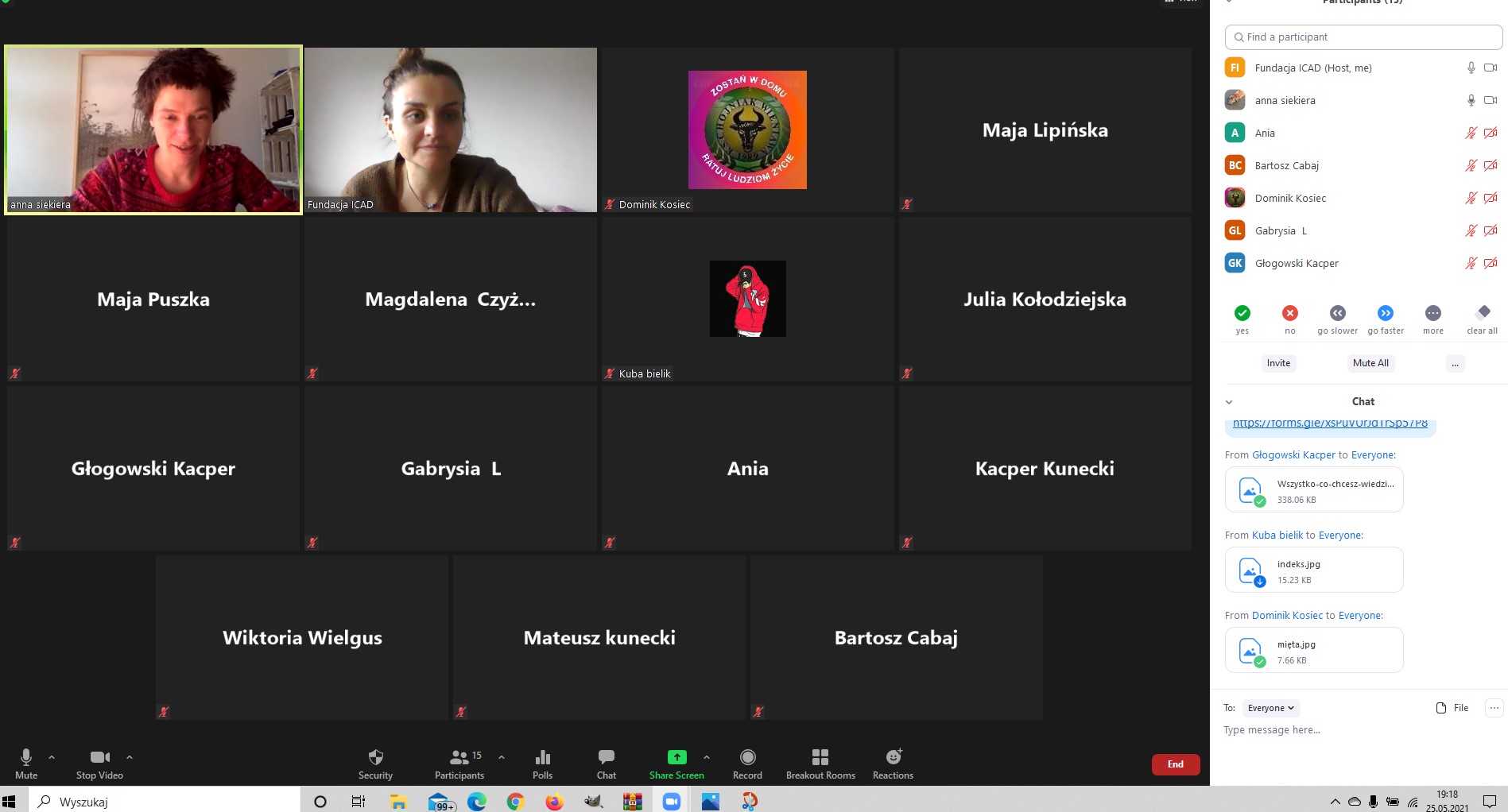1508x812 pixels.
Task: Collapse the Participants panel chevron
Action: pyautogui.click(x=1229, y=2)
